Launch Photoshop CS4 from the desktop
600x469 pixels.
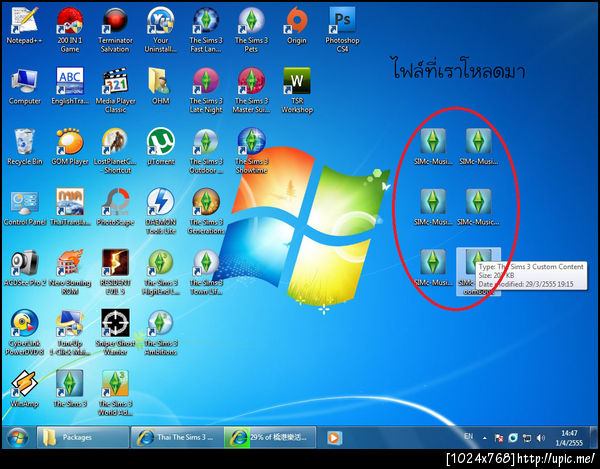coord(342,30)
